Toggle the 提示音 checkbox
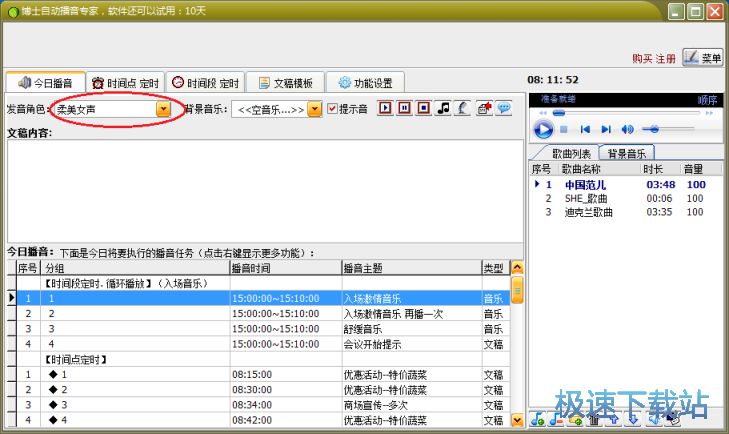This screenshot has width=729, height=434. click(x=333, y=109)
